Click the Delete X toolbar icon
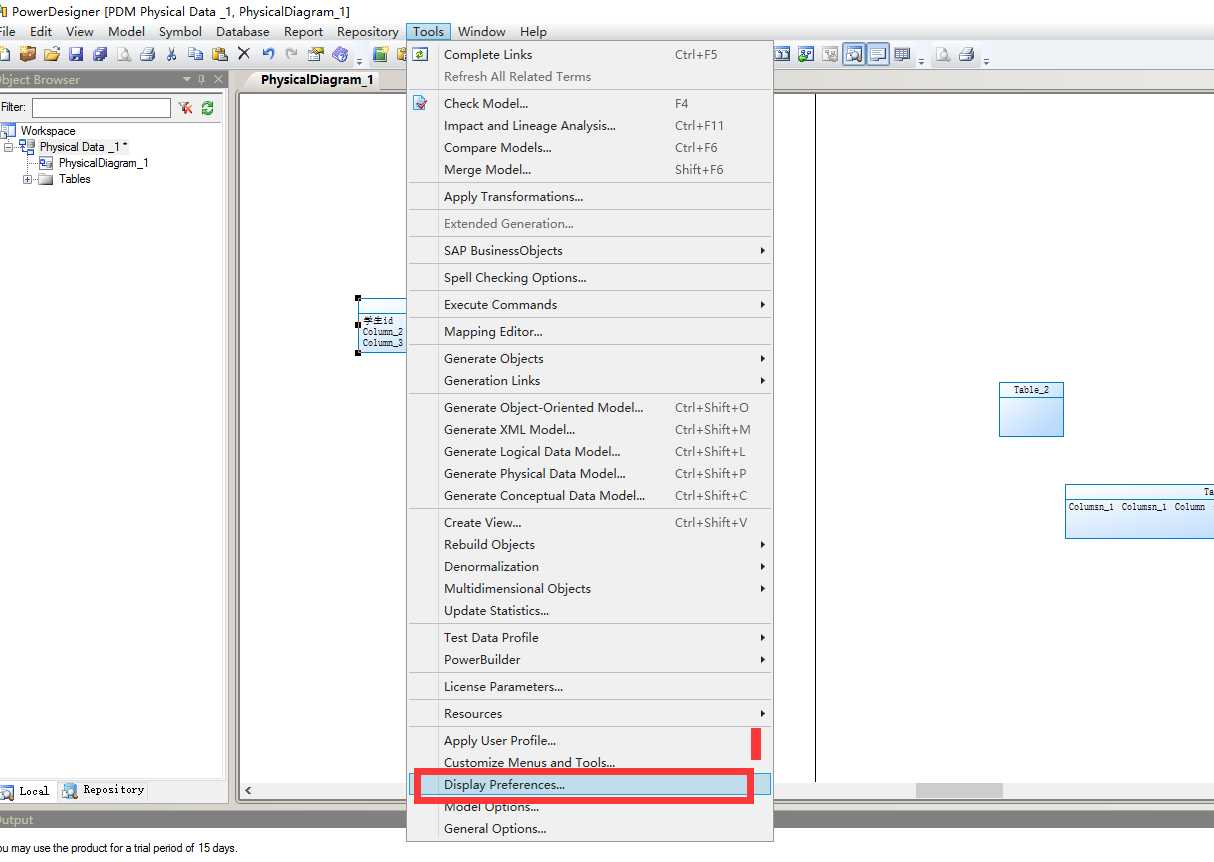Image resolution: width=1214 pixels, height=862 pixels. click(244, 54)
